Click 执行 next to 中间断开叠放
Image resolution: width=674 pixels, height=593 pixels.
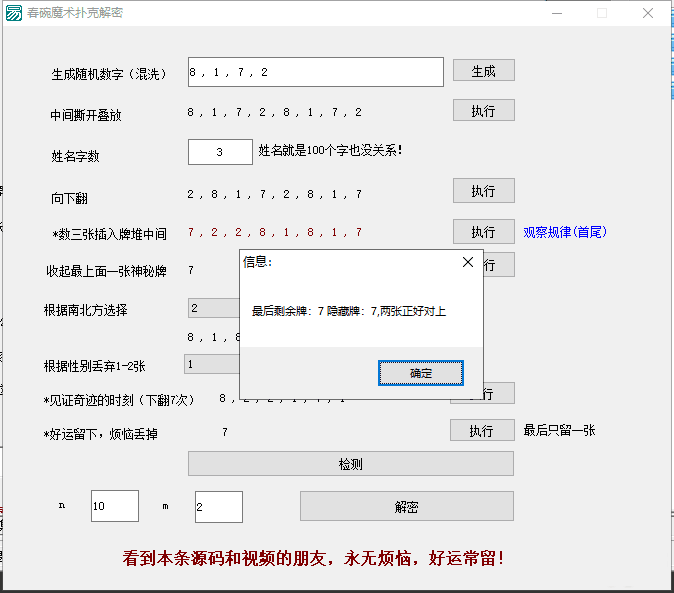(x=483, y=111)
